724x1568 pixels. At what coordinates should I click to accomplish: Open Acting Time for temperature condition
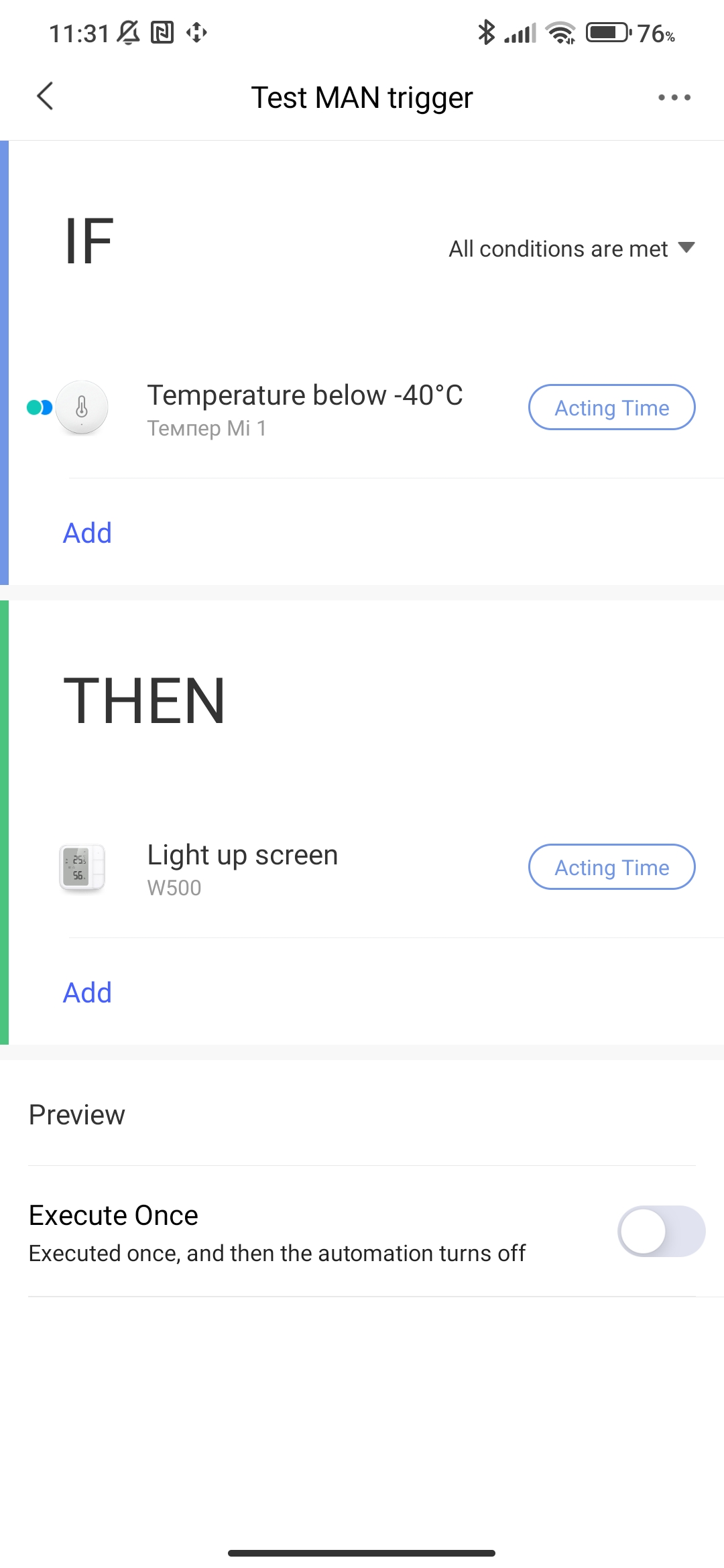pos(612,407)
